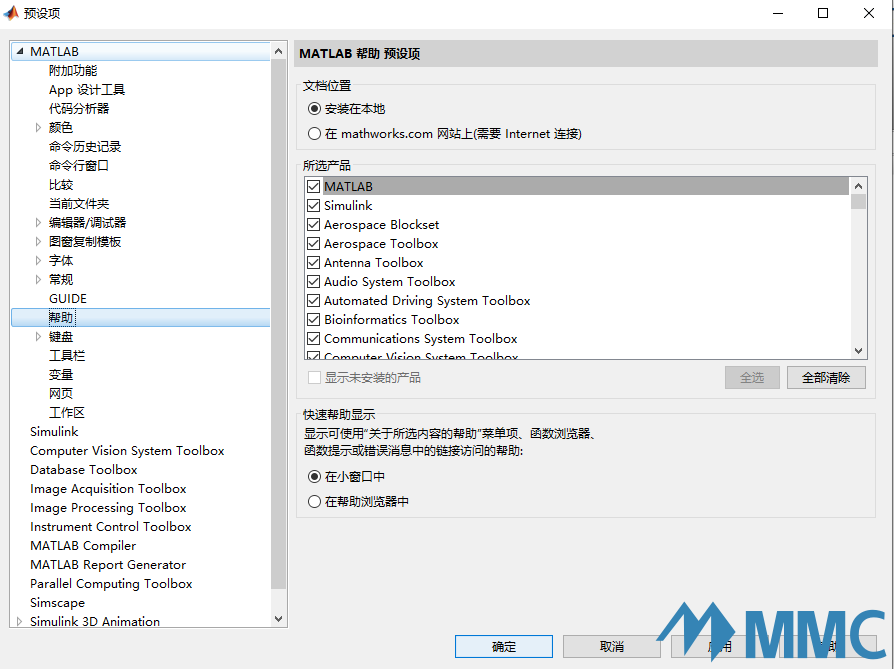Select 变量 (Variables) in the tree

tap(61, 375)
